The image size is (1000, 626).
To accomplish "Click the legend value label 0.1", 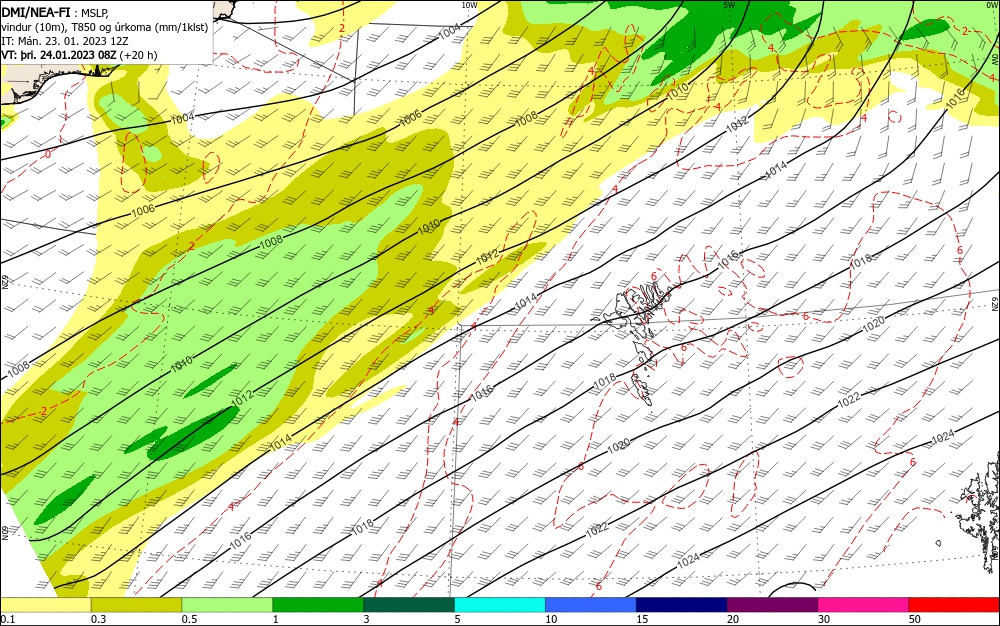I will [8, 619].
